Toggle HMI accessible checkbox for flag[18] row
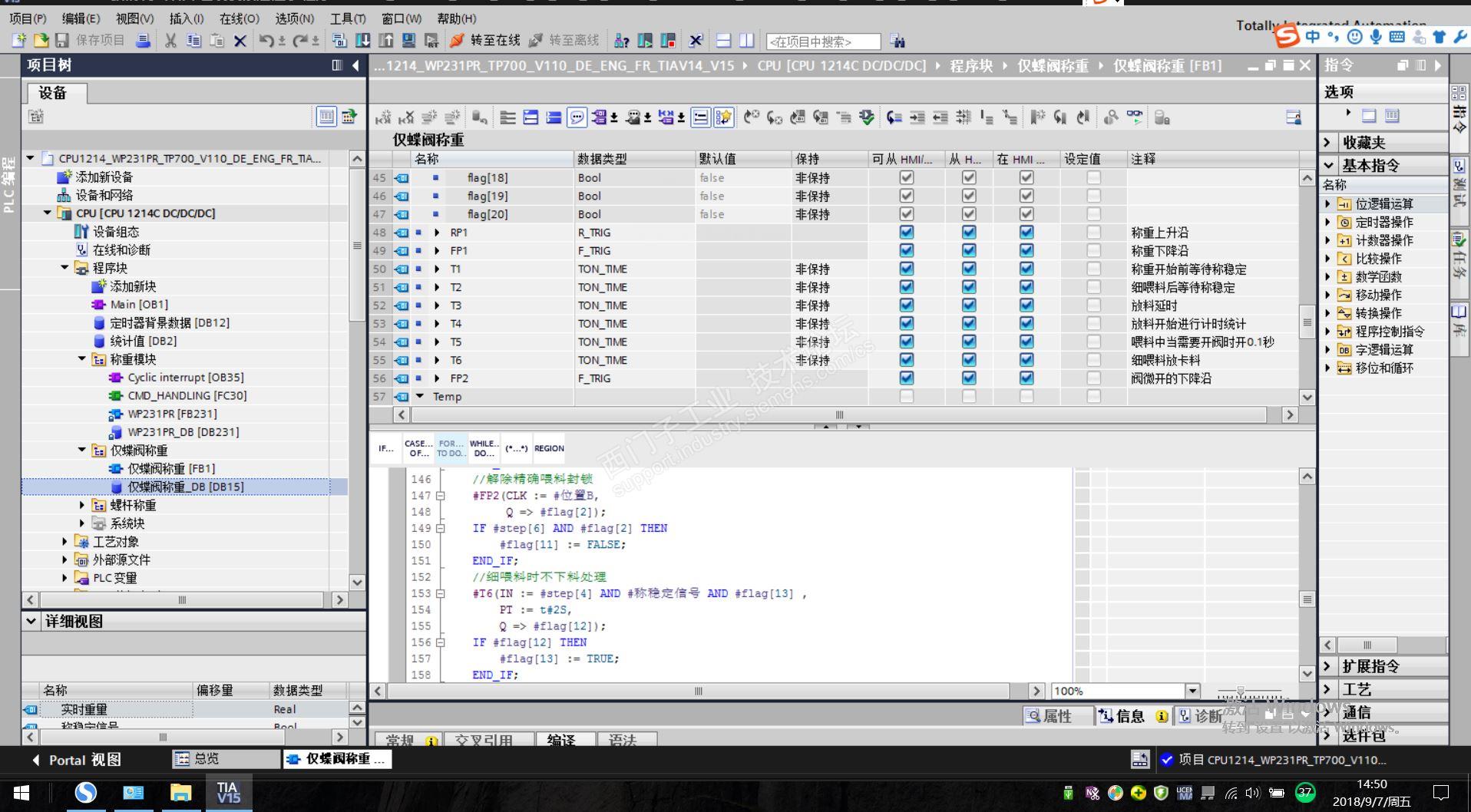 [907, 177]
